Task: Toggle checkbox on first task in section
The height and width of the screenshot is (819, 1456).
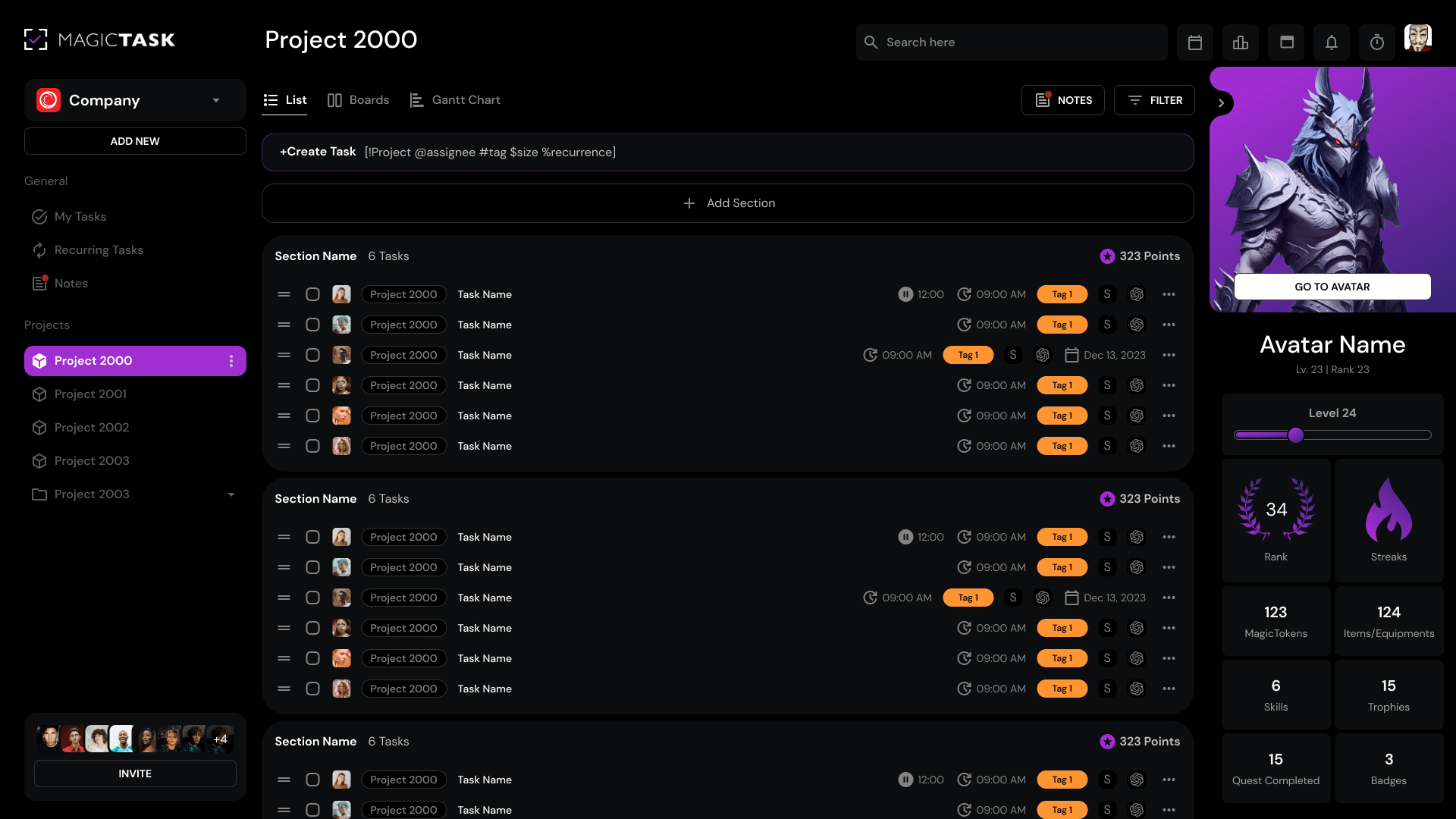Action: (313, 294)
